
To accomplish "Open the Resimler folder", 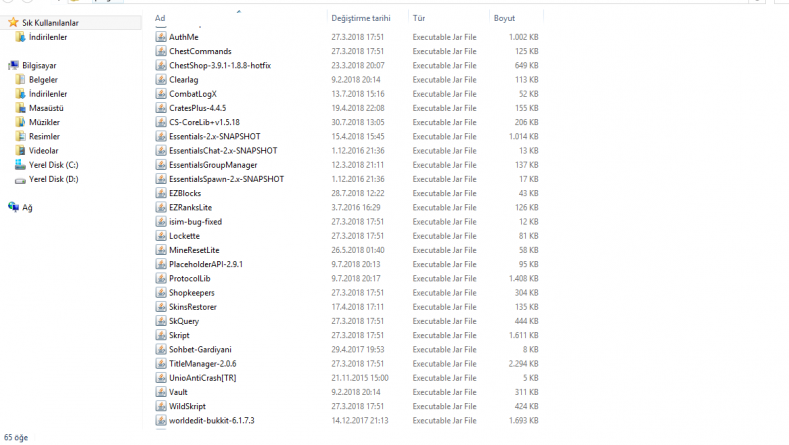I will click(x=44, y=136).
